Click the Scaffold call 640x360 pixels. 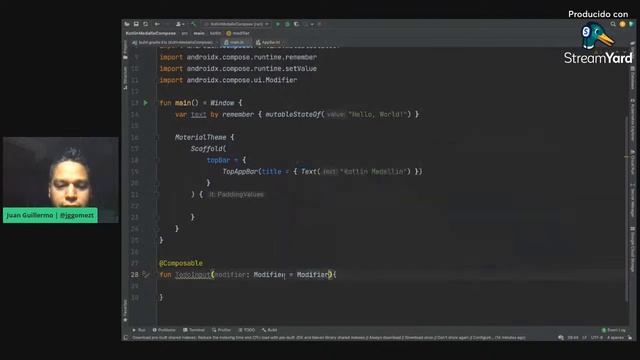point(207,149)
